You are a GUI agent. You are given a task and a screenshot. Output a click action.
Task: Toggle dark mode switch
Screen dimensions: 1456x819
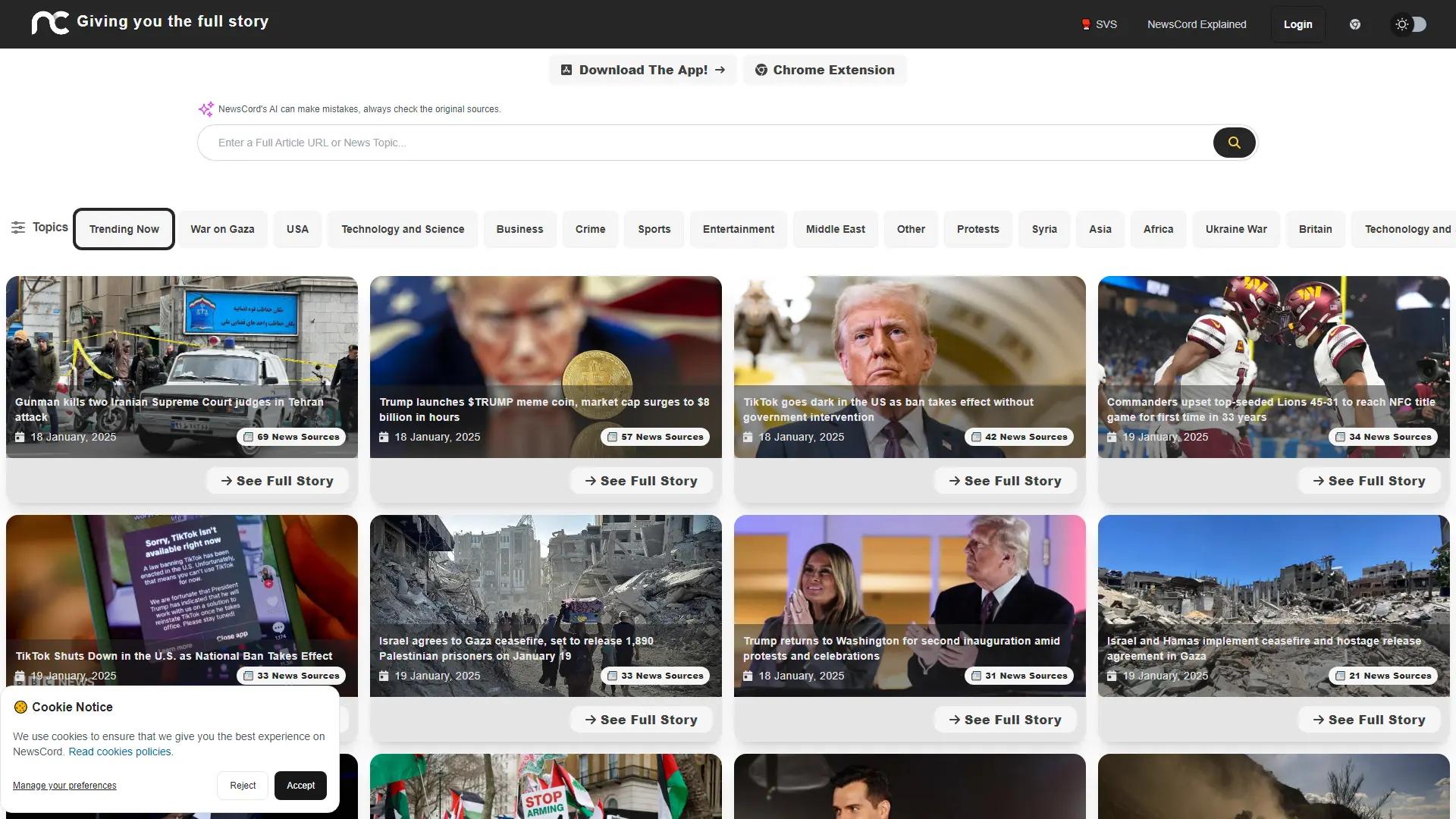pos(1409,24)
